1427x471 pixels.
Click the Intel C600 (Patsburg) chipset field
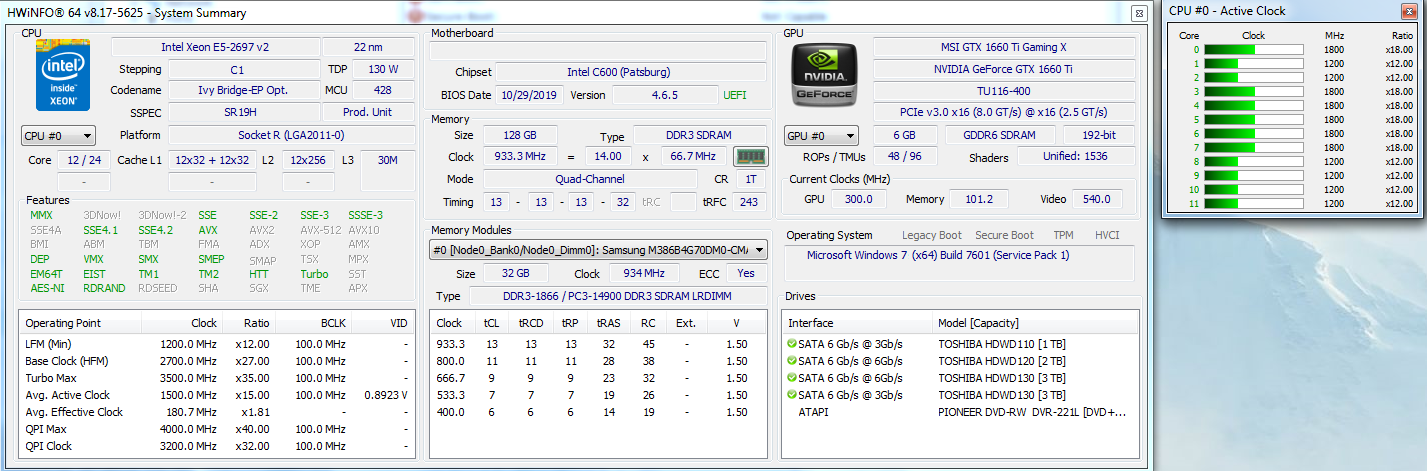pyautogui.click(x=631, y=72)
